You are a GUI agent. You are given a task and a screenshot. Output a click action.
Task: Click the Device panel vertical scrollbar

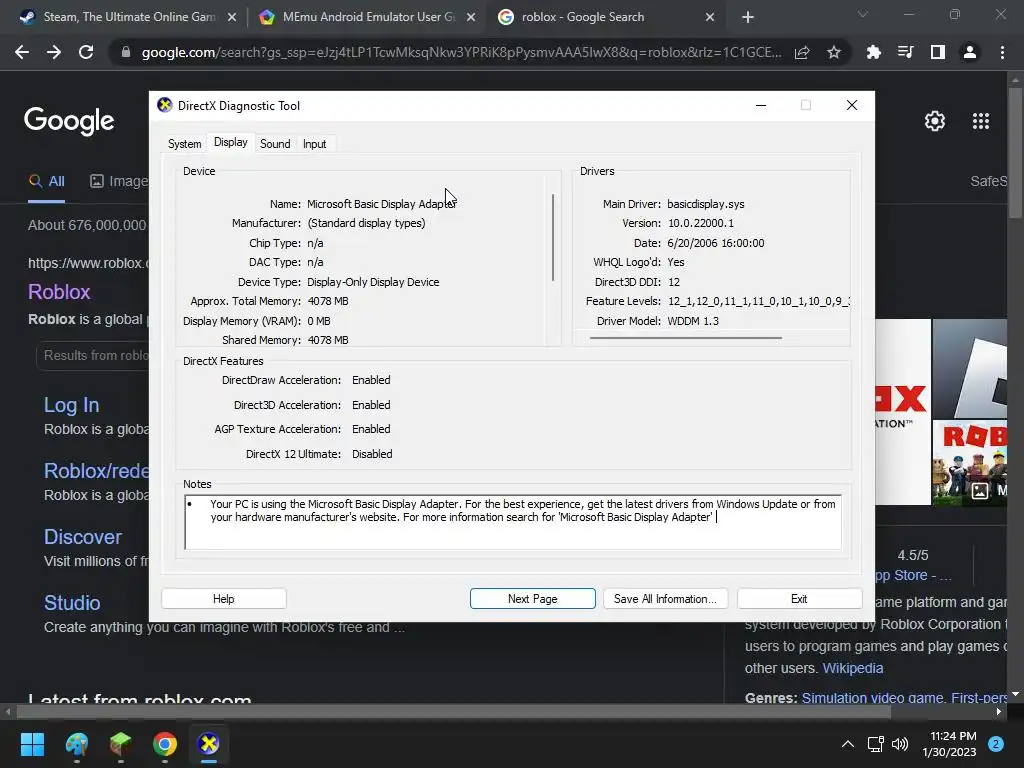(x=553, y=237)
